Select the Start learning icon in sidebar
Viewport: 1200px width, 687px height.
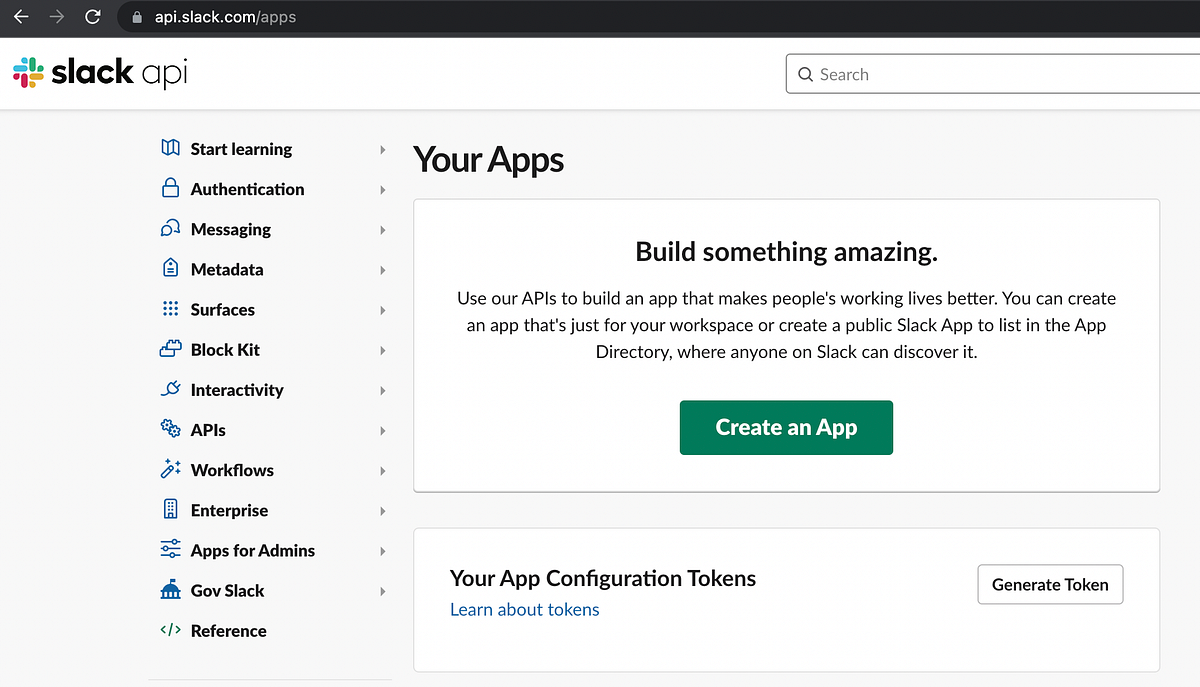[x=170, y=148]
